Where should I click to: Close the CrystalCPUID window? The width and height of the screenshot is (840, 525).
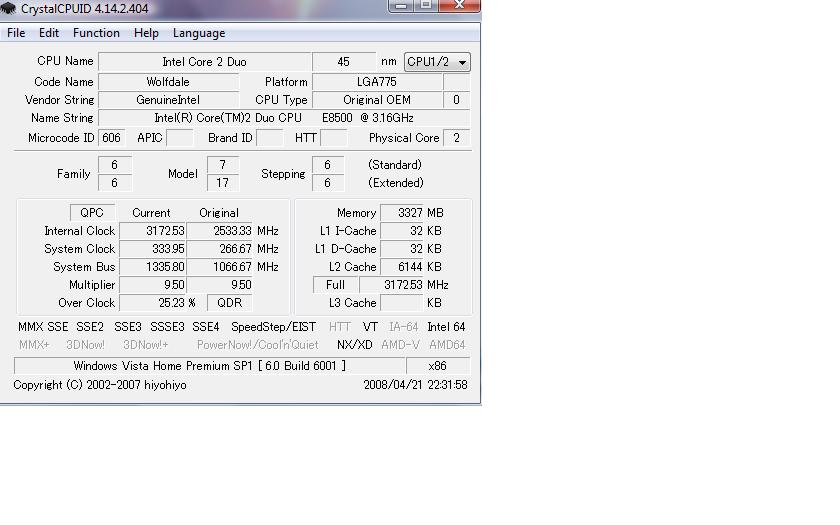tap(459, 5)
